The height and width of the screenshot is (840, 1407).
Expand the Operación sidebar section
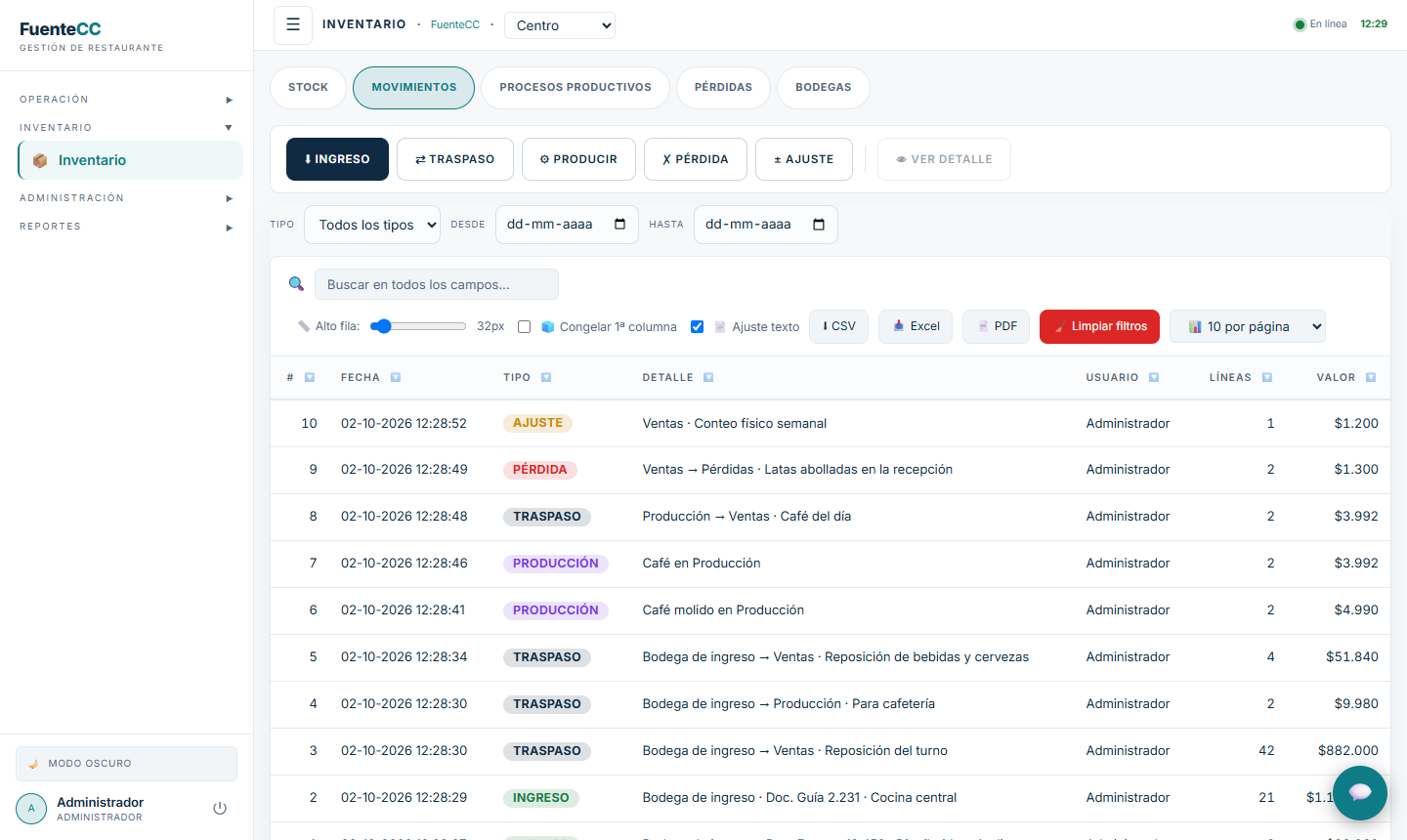[x=126, y=100]
